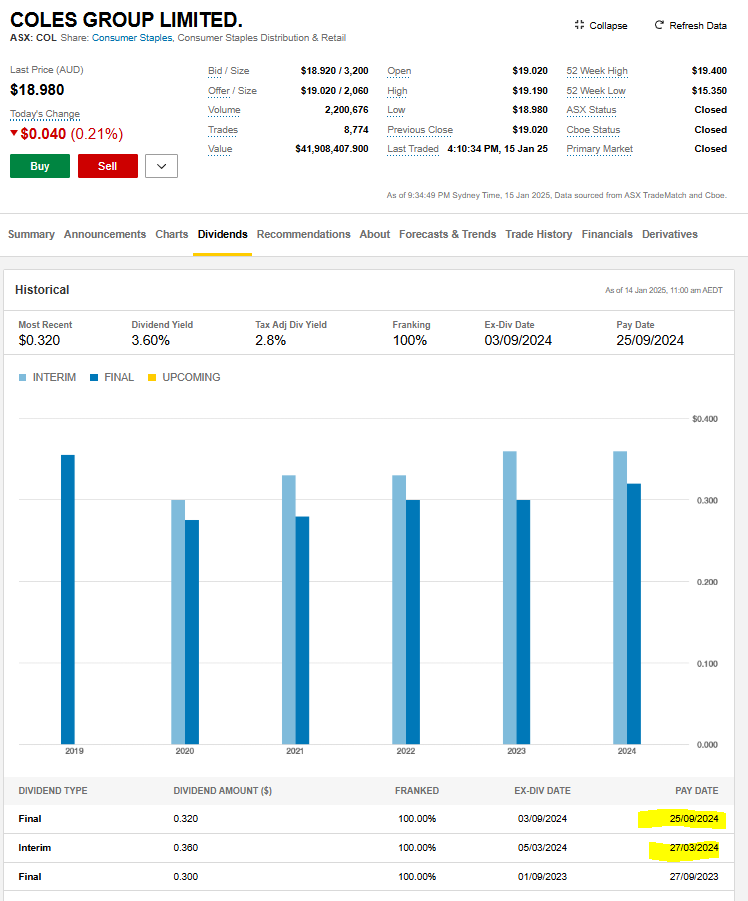Select the Forecasts & Trends tab
This screenshot has width=748, height=901.
tap(447, 234)
